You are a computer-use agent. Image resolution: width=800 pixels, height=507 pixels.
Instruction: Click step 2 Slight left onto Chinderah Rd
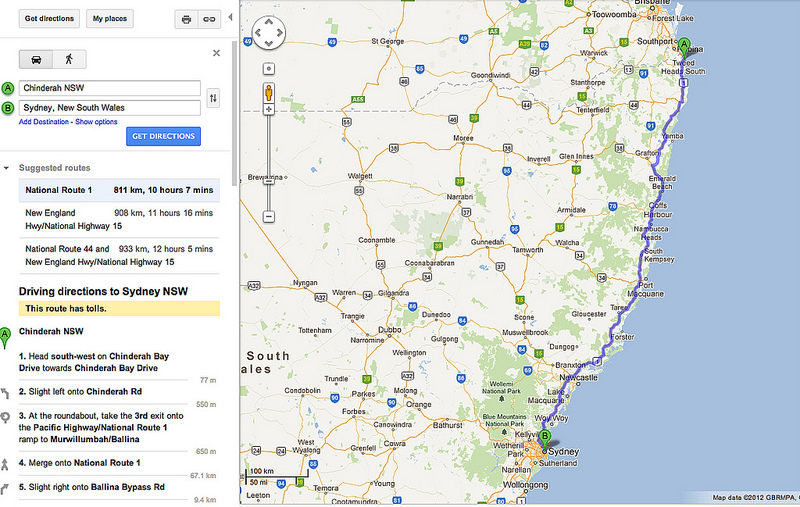(81, 392)
